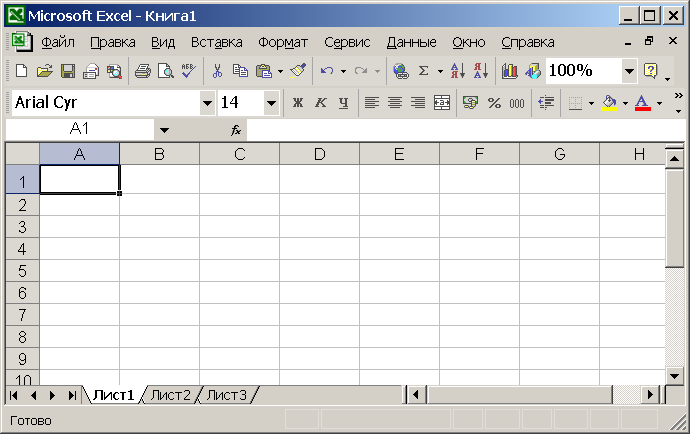Open the 100% zoom dropdown
Viewport: 690px width, 434px height.
[629, 71]
